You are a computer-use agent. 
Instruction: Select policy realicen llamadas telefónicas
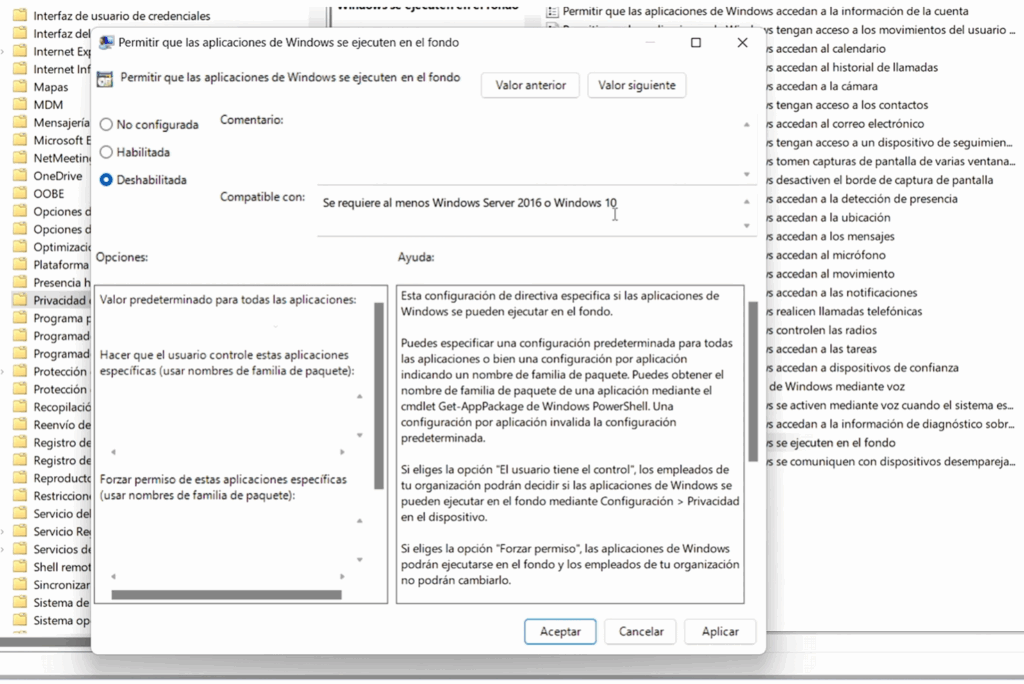(x=844, y=312)
